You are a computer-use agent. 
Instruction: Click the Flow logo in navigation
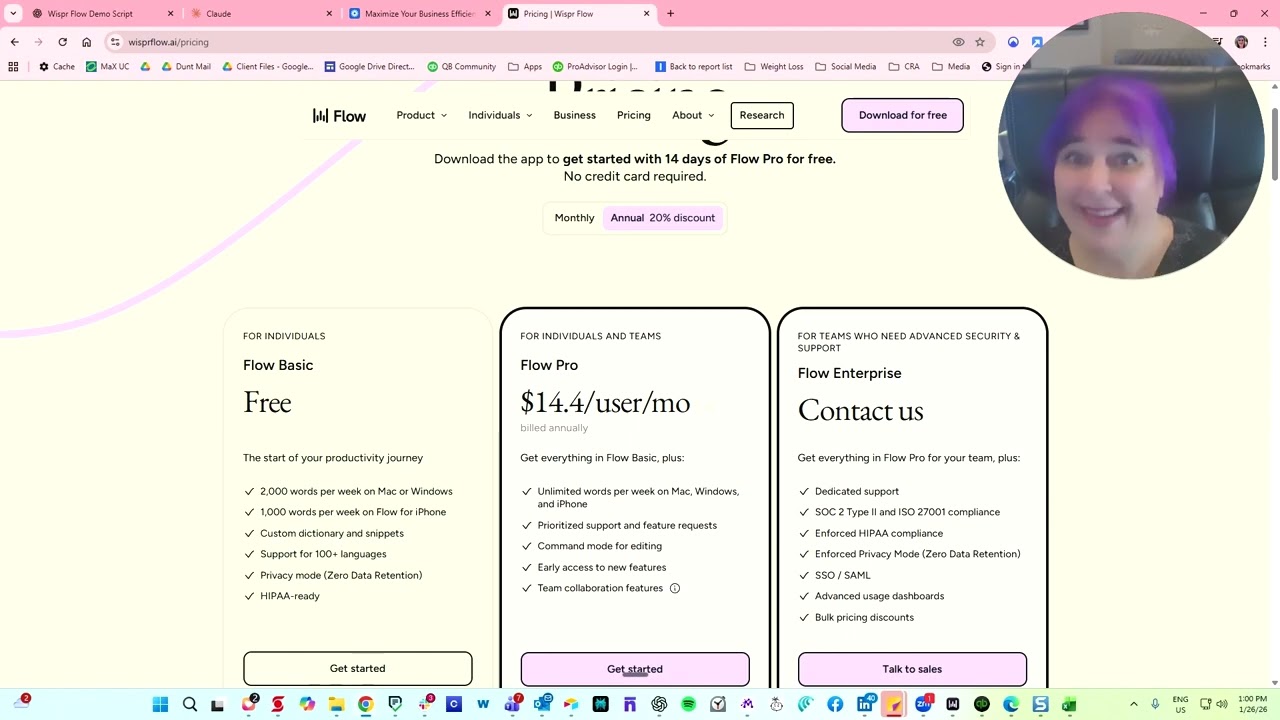coord(339,116)
